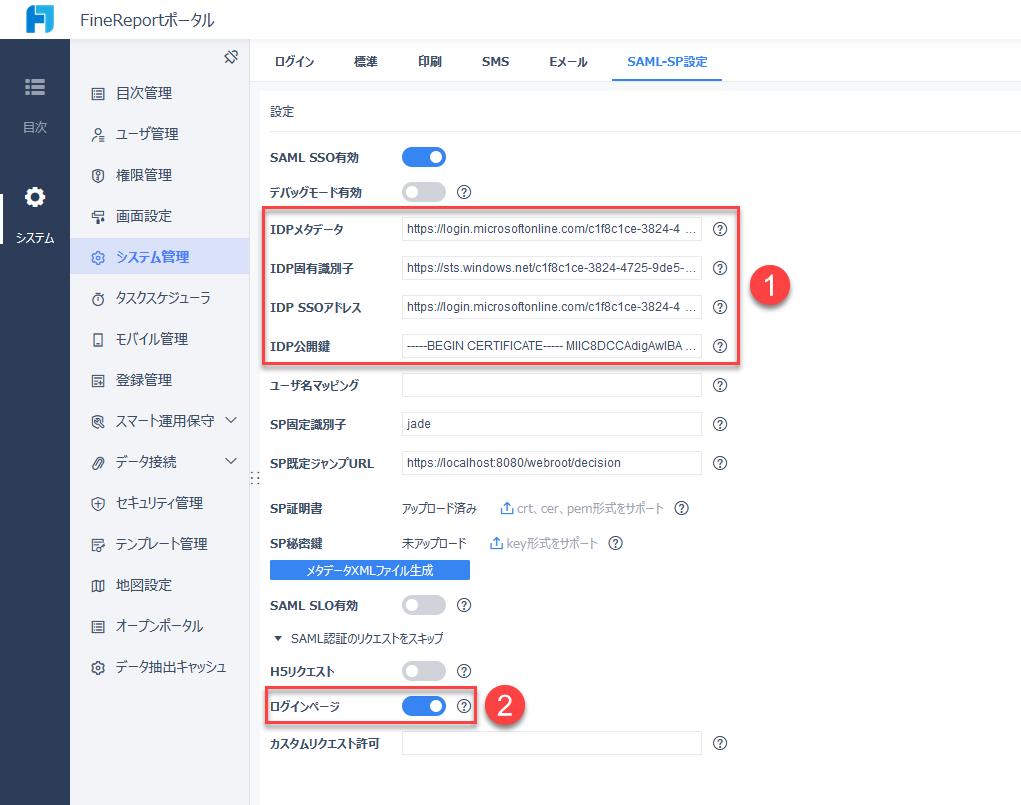This screenshot has width=1021, height=805.
Task: Switch to the Eメール tab
Action: [567, 61]
